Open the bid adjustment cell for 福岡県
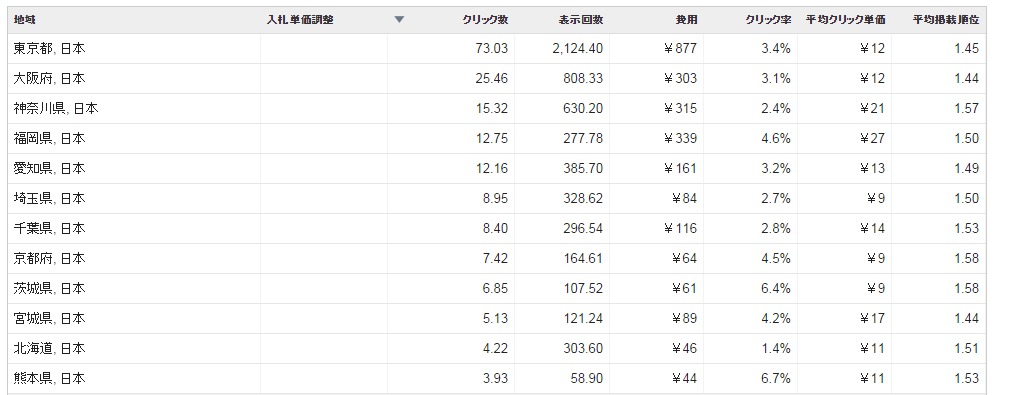Viewport: 1010px width, 395px height. pos(323,139)
